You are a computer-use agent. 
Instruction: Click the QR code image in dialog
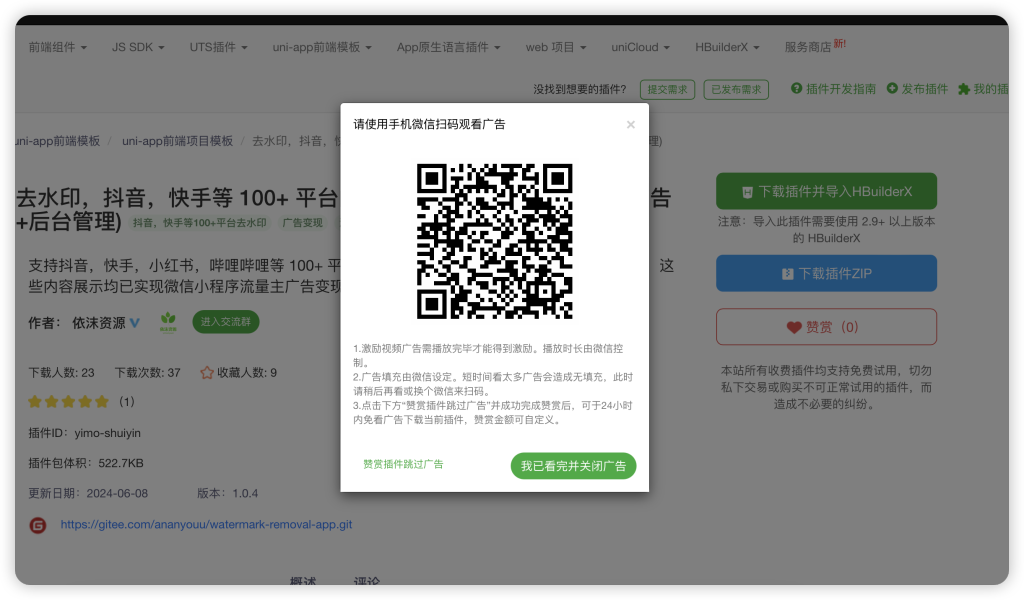coord(494,241)
